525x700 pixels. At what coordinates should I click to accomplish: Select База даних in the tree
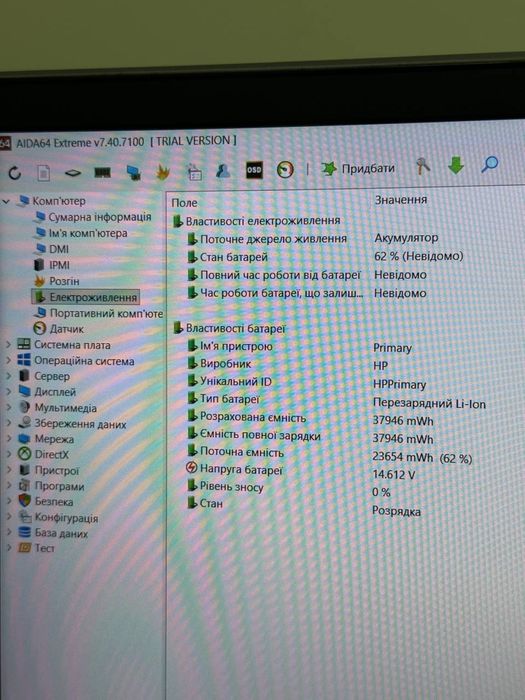tap(61, 533)
